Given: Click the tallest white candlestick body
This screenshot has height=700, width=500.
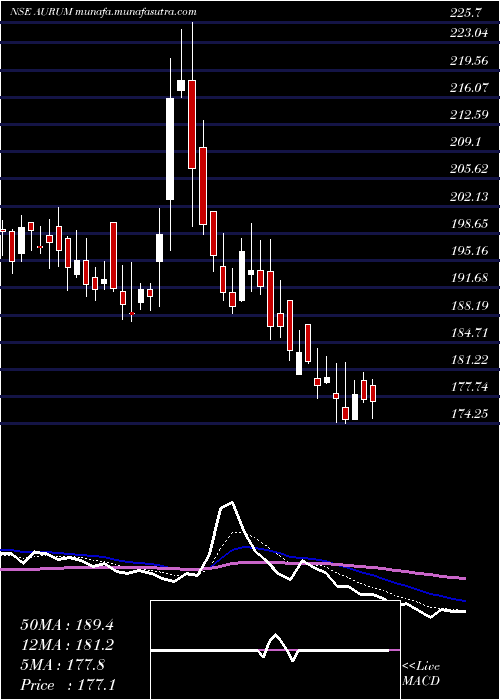Looking at the screenshot, I should pos(170,149).
